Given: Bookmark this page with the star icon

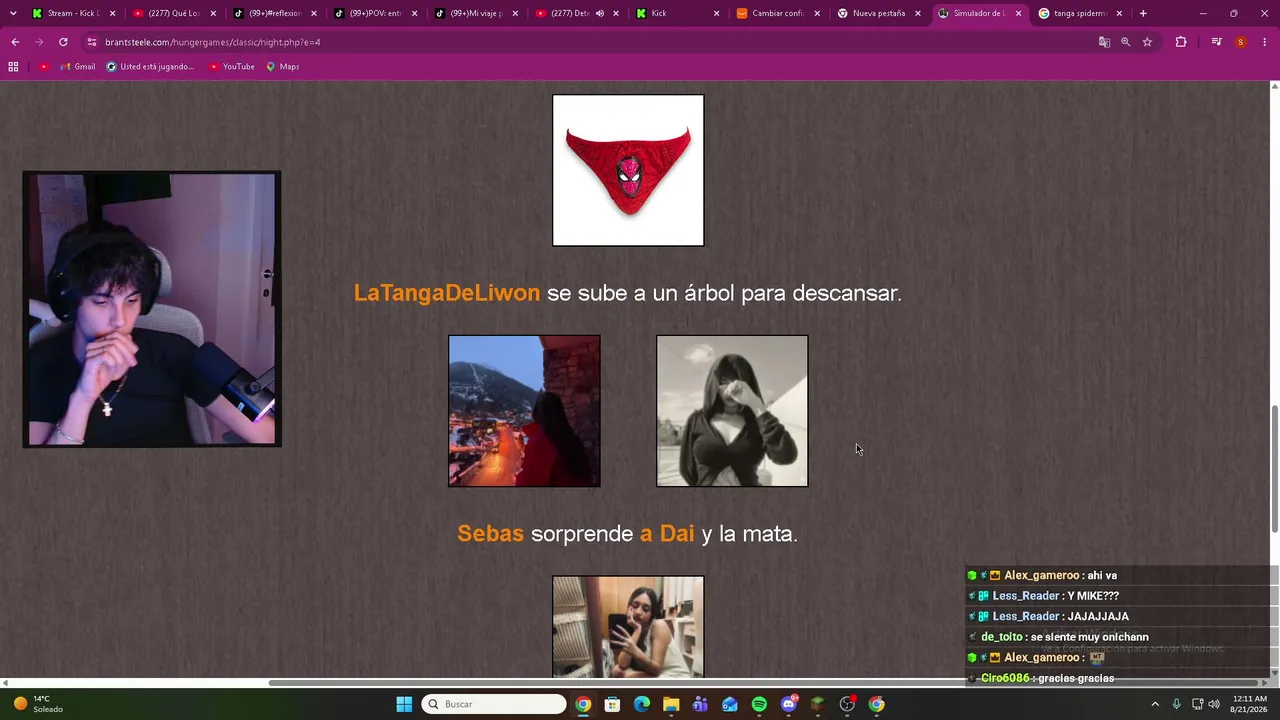Looking at the screenshot, I should pyautogui.click(x=1147, y=42).
